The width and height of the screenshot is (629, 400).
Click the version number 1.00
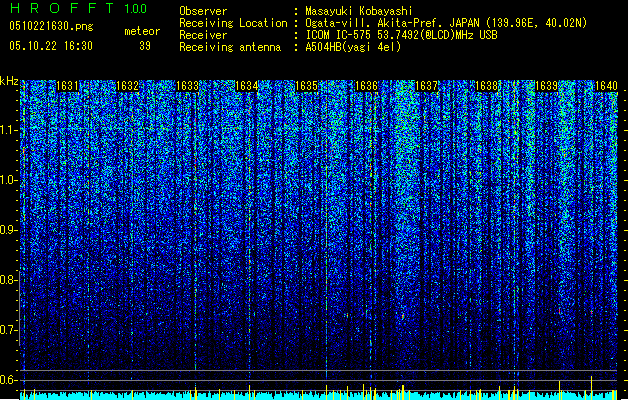(x=136, y=9)
